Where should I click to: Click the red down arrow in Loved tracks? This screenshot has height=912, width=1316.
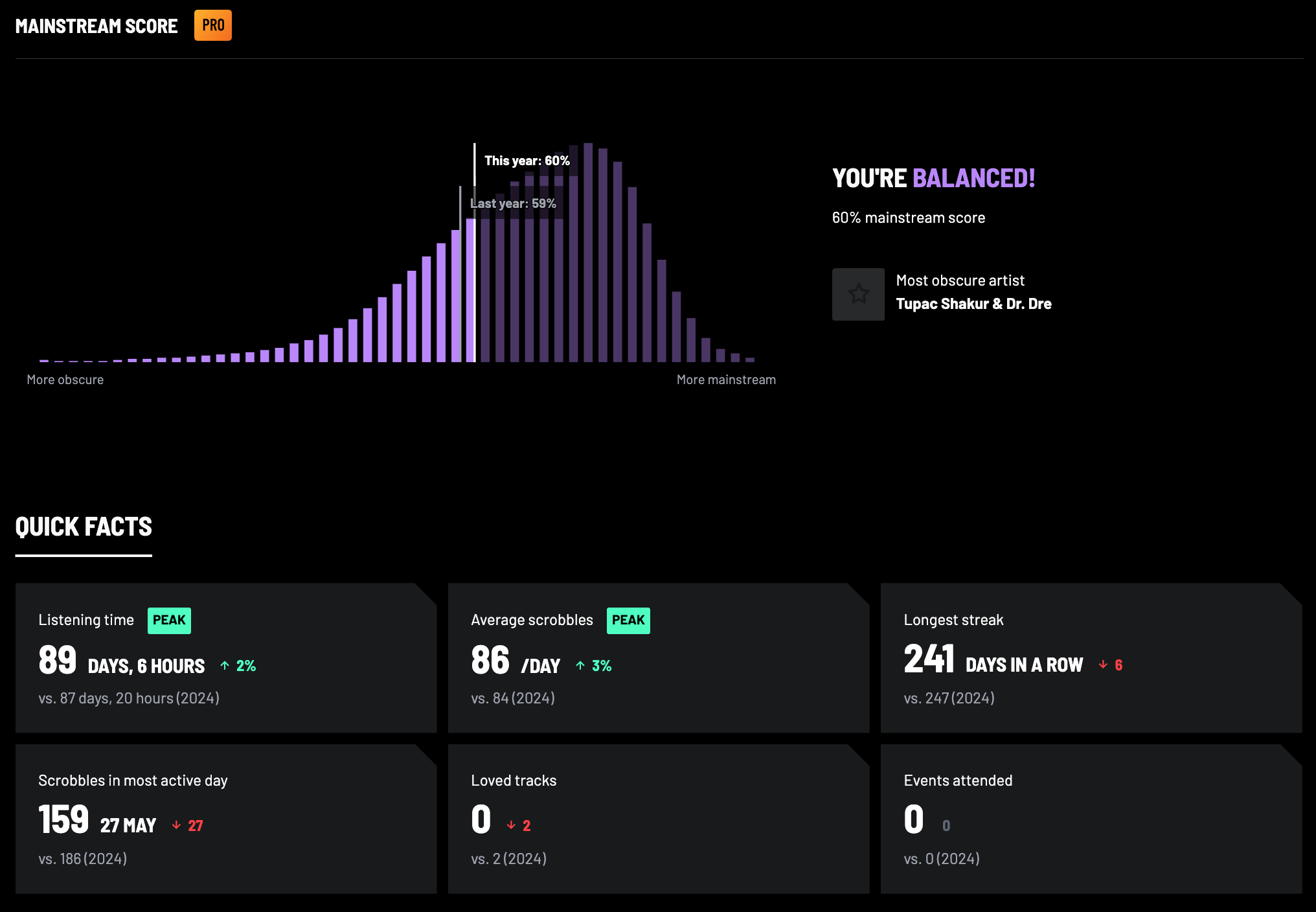(x=511, y=825)
